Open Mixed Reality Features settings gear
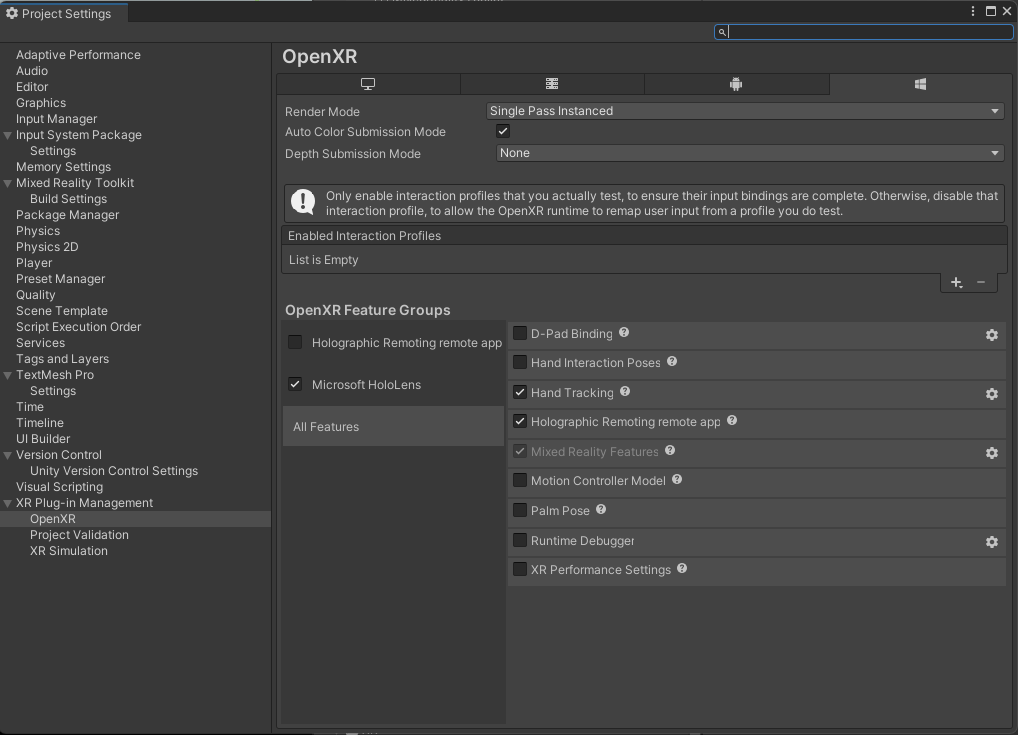The height and width of the screenshot is (735, 1018). [991, 453]
